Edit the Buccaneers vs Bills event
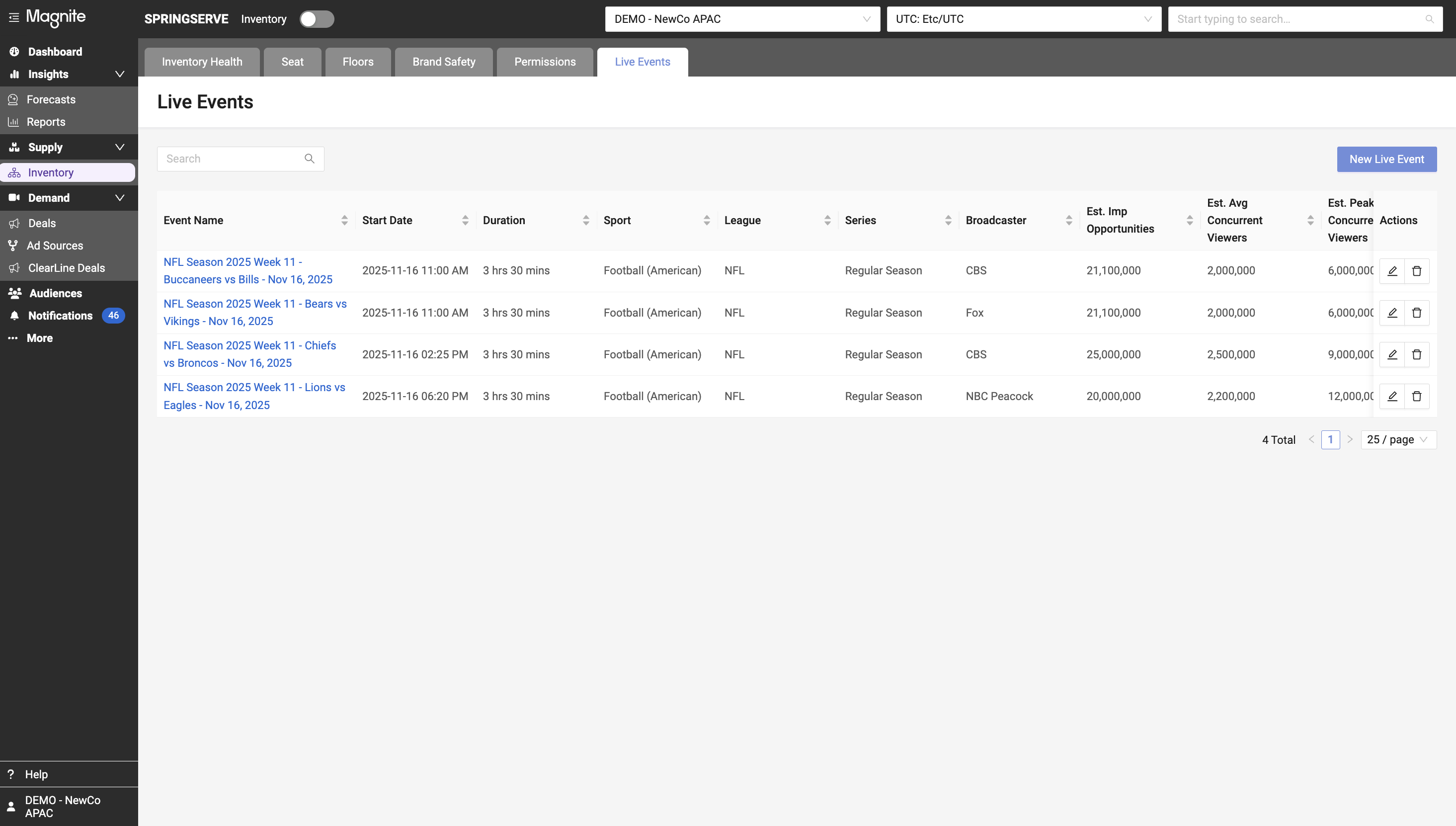The image size is (1456, 826). pos(1392,271)
